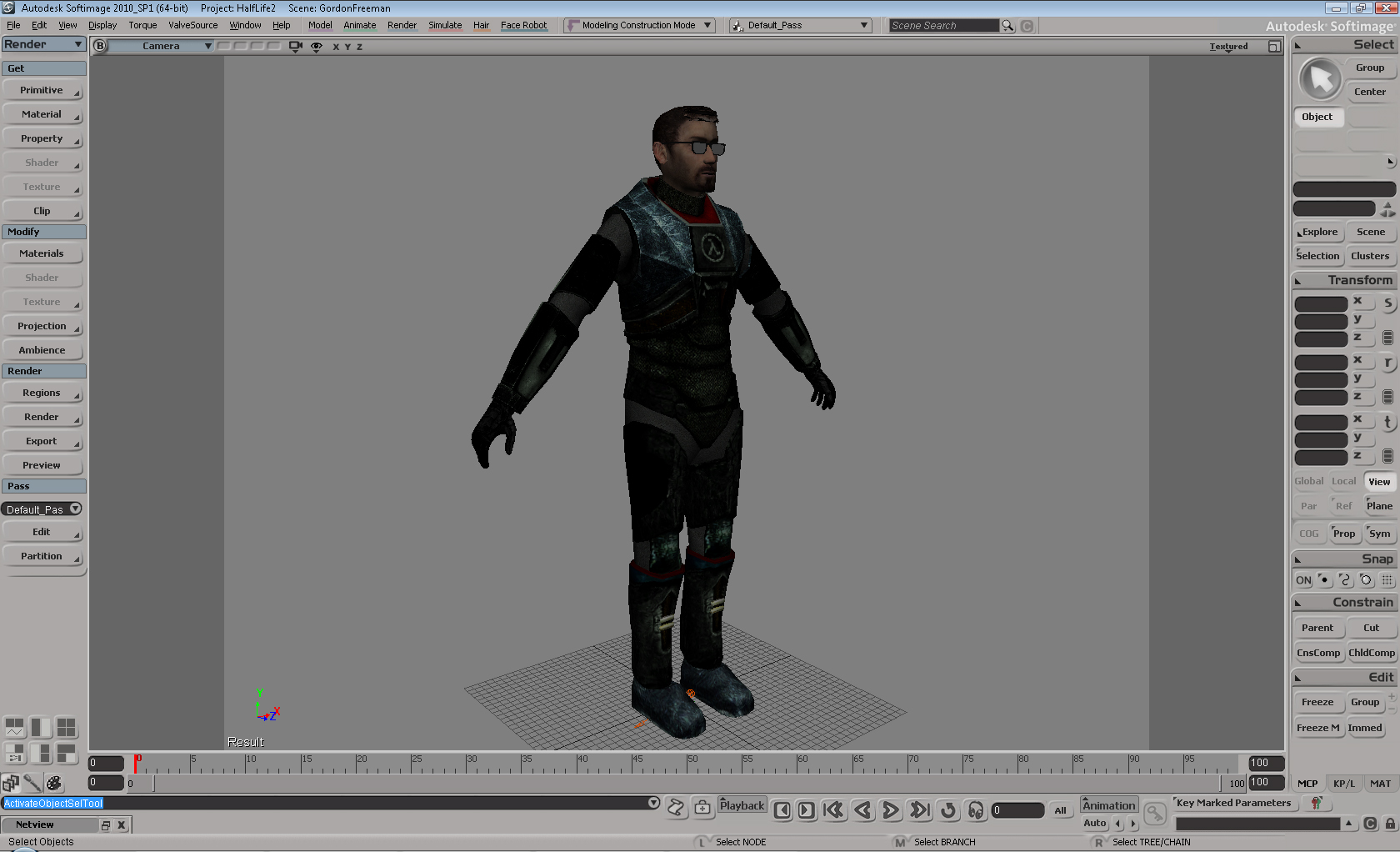Image resolution: width=1400 pixels, height=852 pixels.
Task: Jump to the last frame
Action: (x=919, y=809)
